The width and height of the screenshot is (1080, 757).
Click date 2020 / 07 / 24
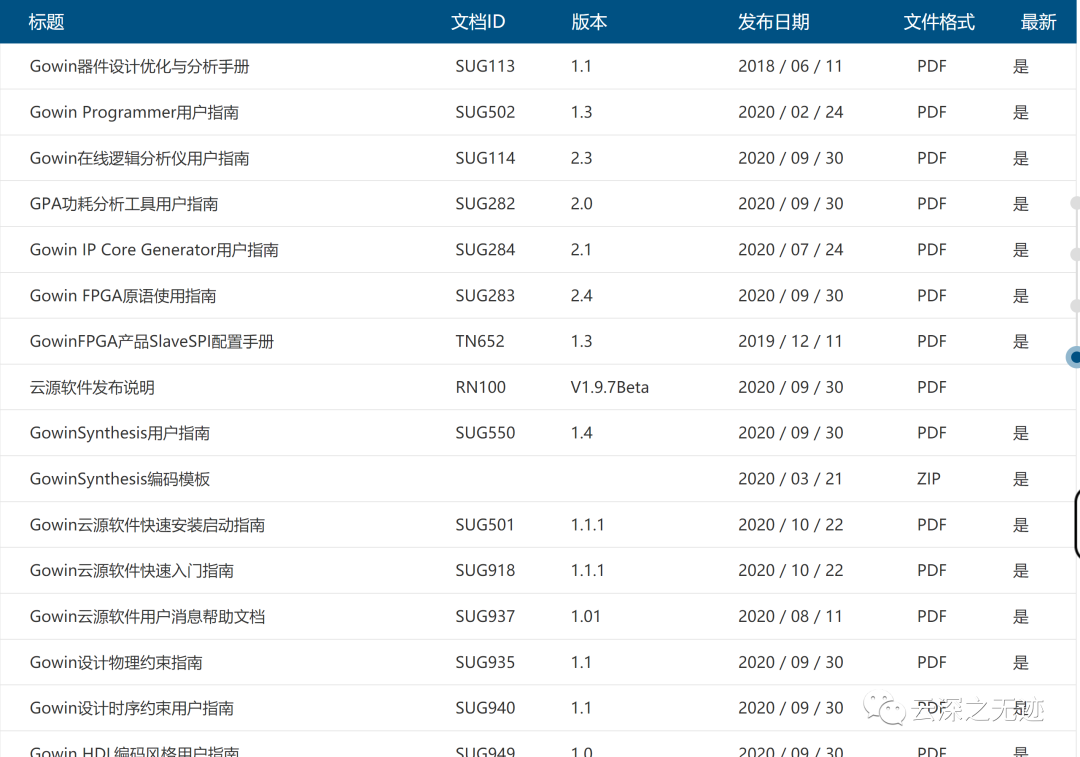tap(791, 250)
